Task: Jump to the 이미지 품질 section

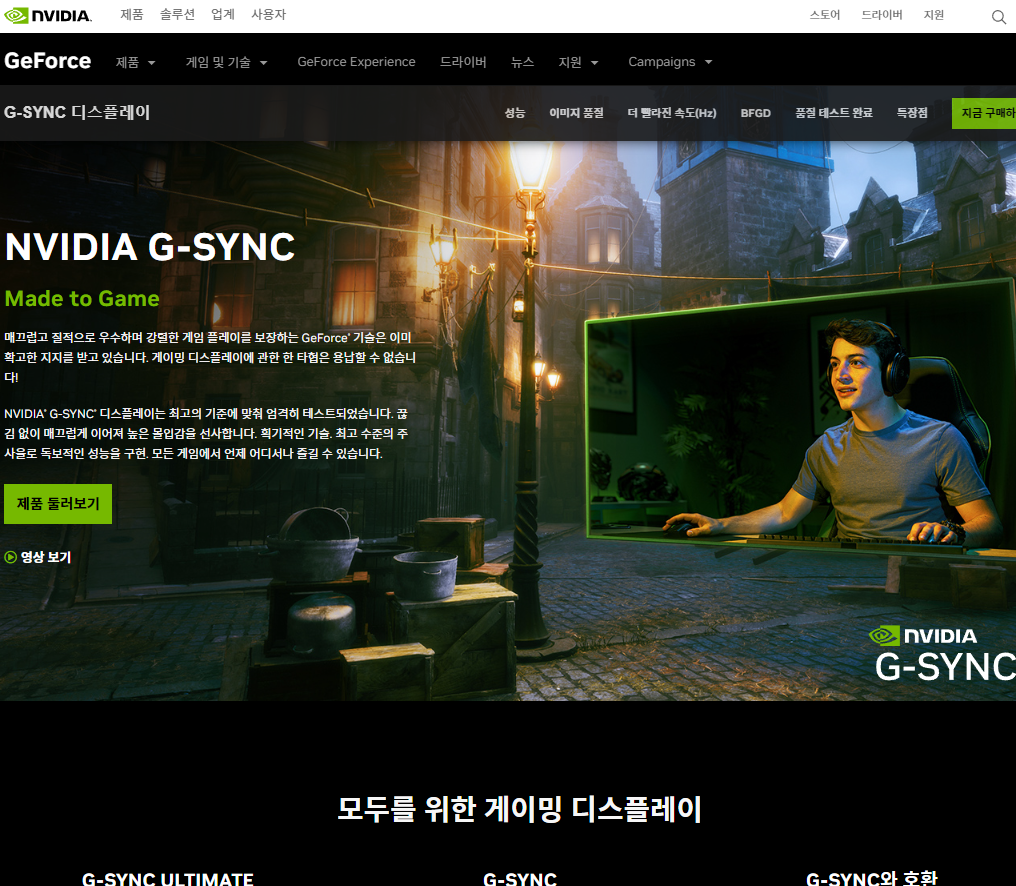Action: [x=576, y=113]
